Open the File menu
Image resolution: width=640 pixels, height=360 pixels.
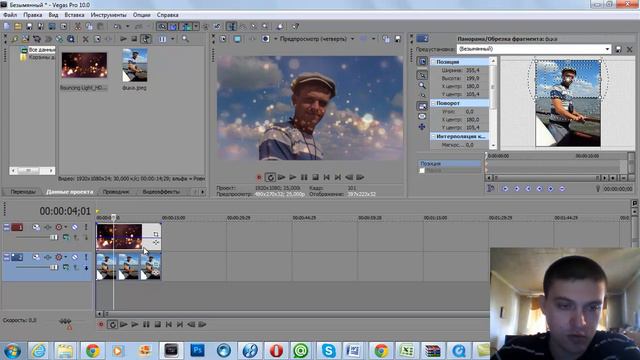pos(10,15)
